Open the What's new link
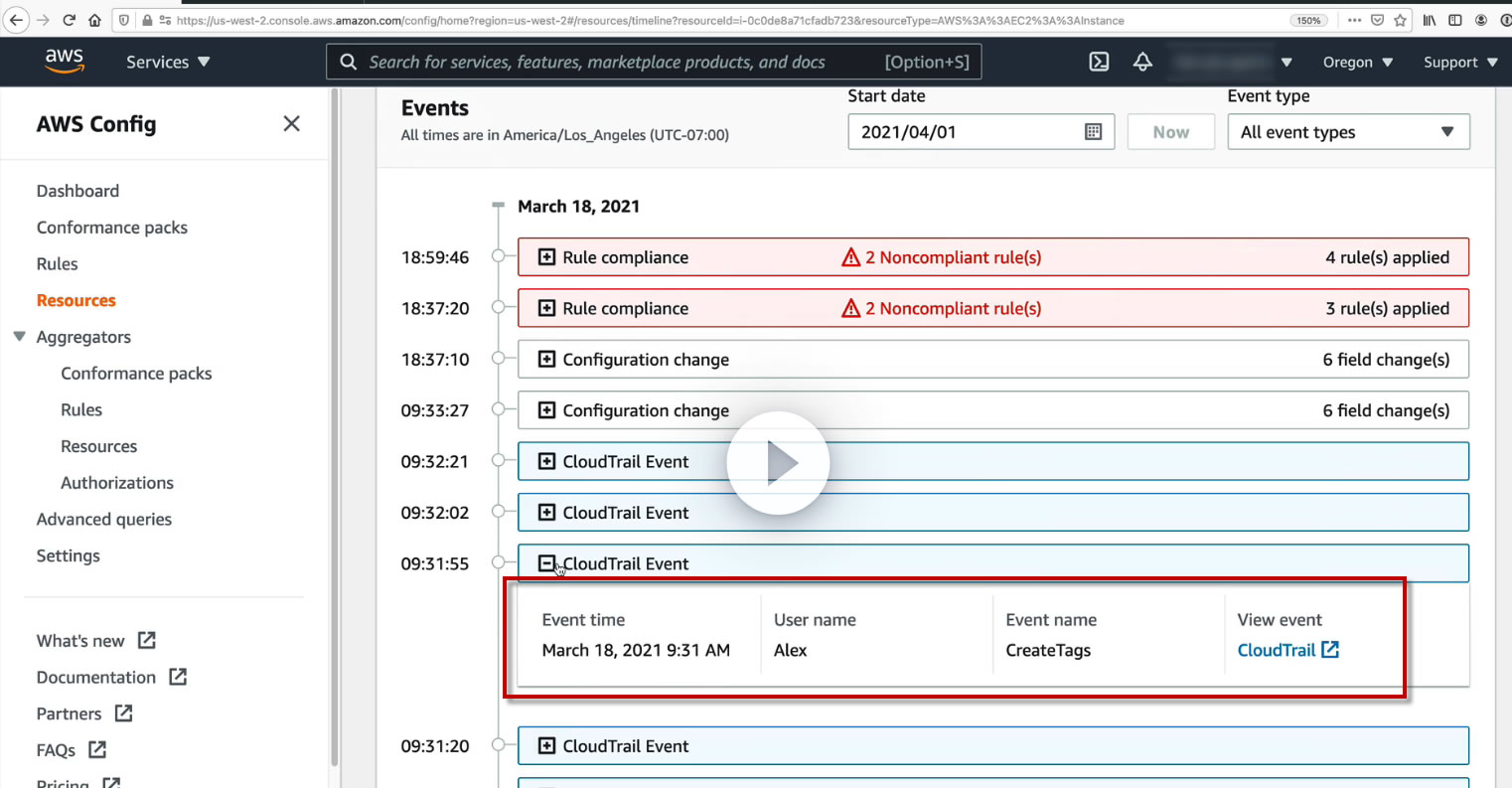Screen dimensions: 1512x788 point(80,641)
